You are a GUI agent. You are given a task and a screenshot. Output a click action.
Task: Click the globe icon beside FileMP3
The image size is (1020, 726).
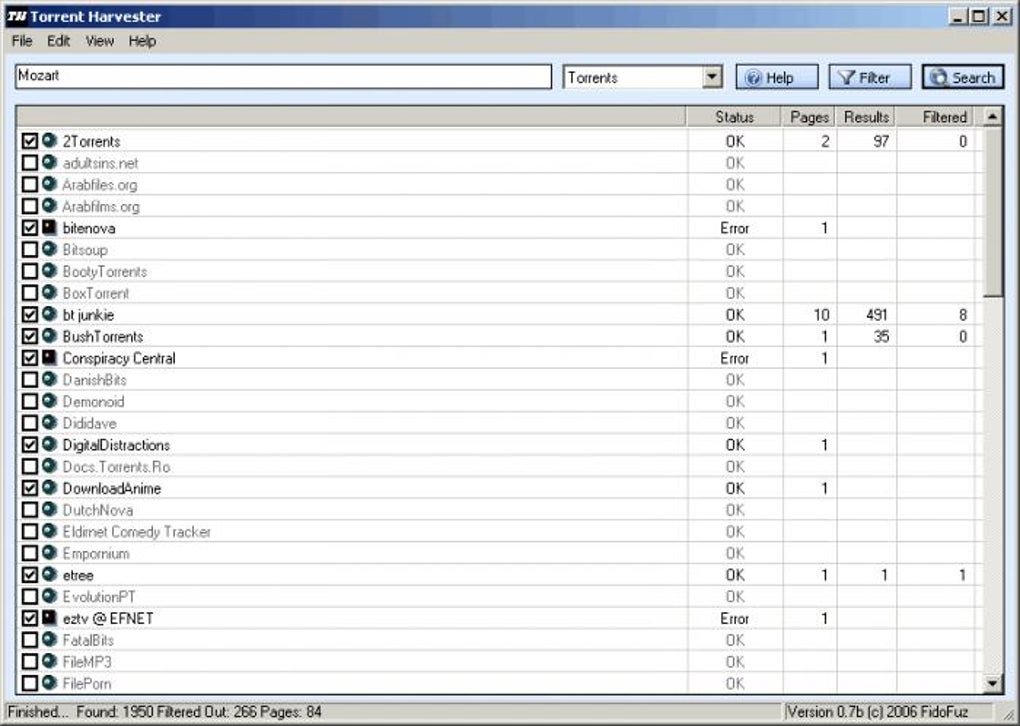(x=49, y=661)
